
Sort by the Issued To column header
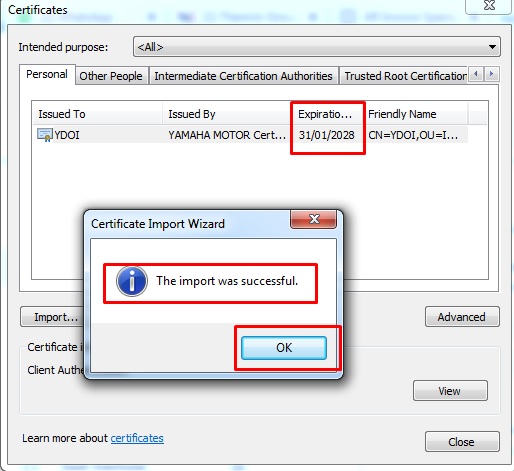click(x=98, y=114)
